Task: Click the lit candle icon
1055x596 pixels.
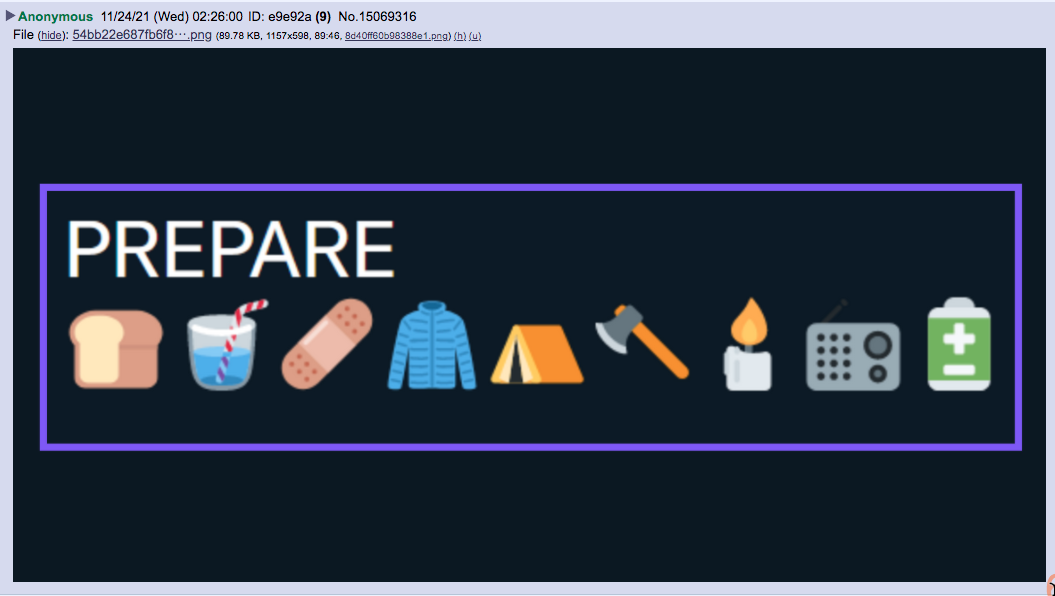Action: 748,344
